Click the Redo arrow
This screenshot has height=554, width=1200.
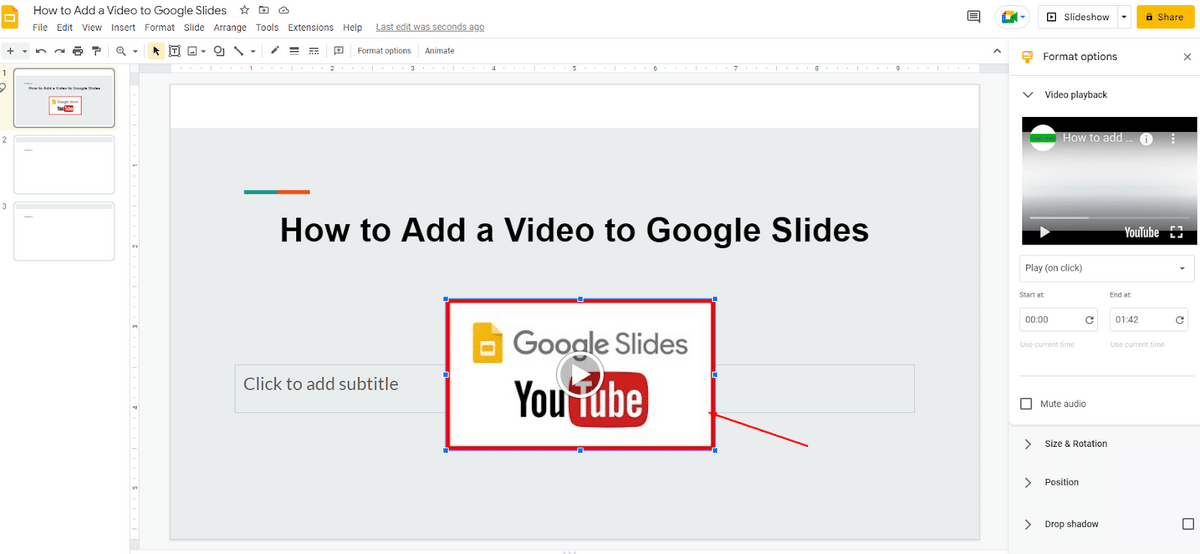tap(60, 51)
